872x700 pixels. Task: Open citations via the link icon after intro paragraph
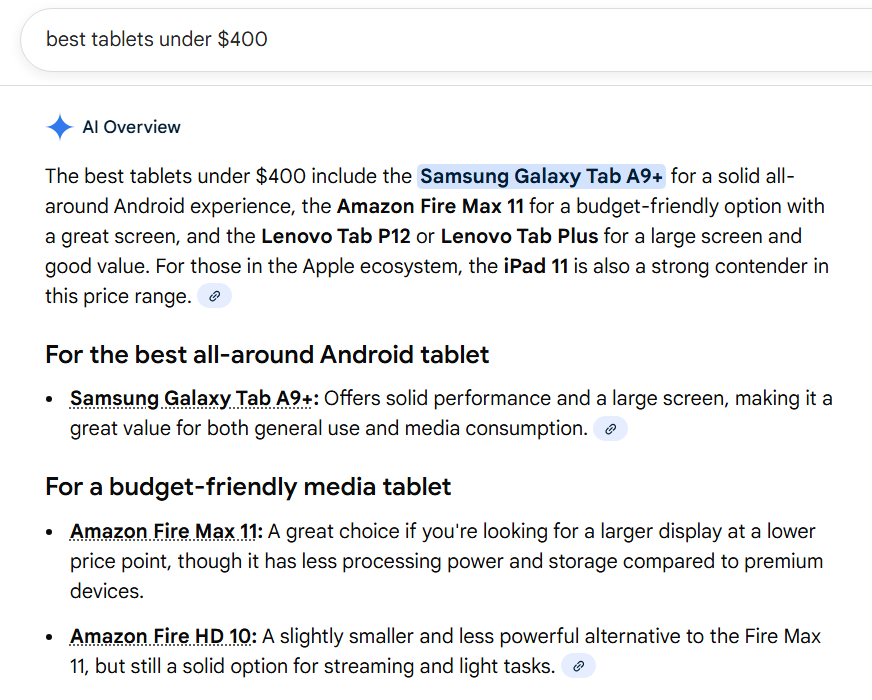214,295
